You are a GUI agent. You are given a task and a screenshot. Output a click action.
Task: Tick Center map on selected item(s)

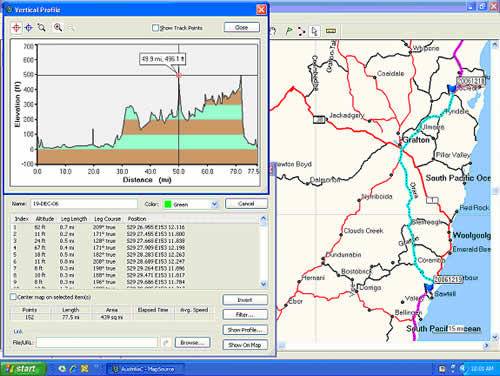tap(13, 297)
